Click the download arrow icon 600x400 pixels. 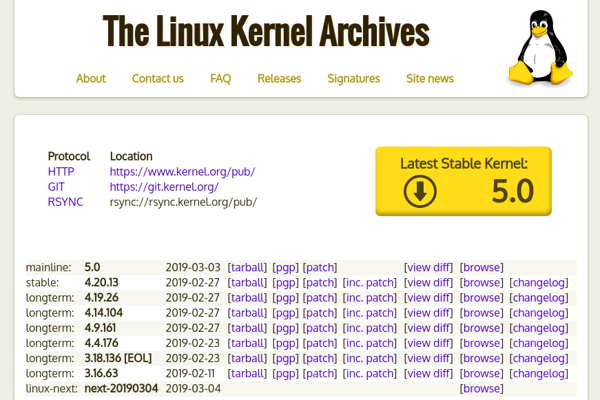pyautogui.click(x=420, y=191)
